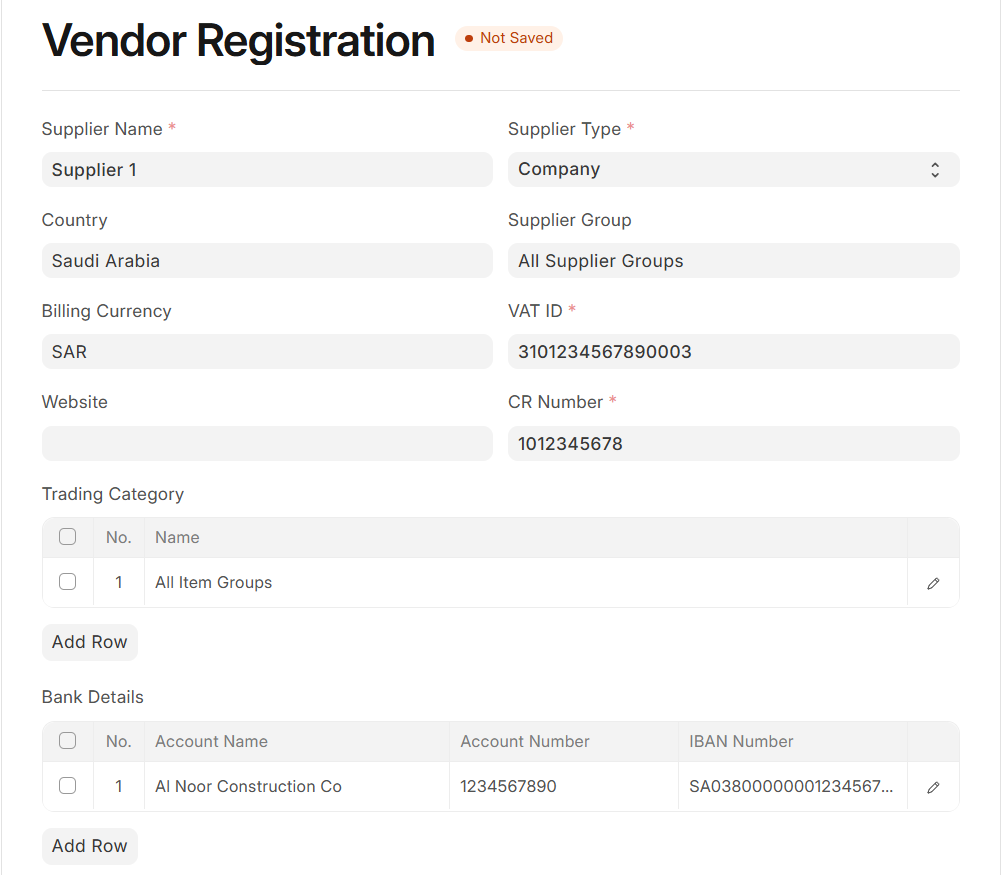Screen dimensions: 1003x875
Task: Add Row under Trading Category
Action: (x=90, y=642)
